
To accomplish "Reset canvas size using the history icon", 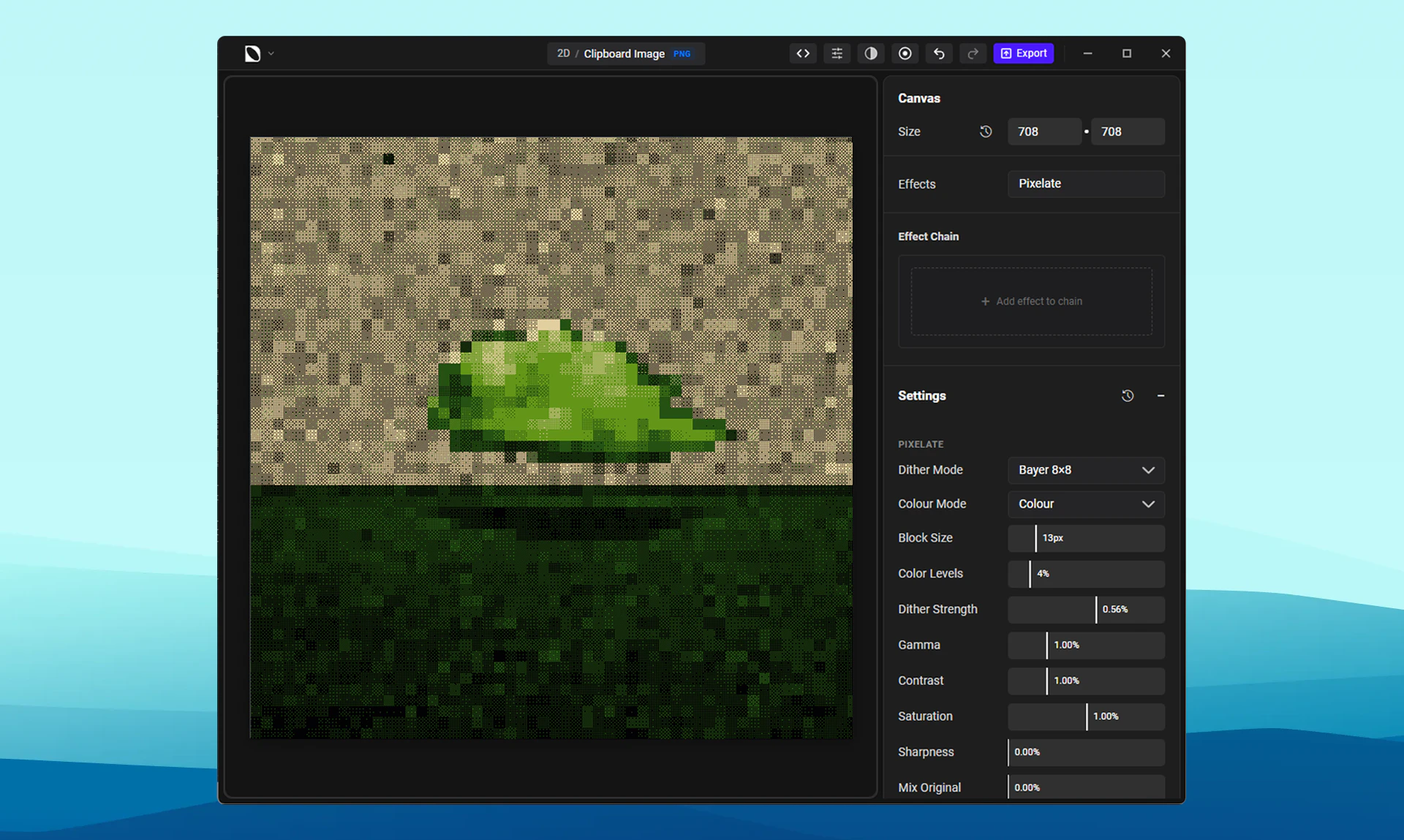I will pyautogui.click(x=985, y=132).
